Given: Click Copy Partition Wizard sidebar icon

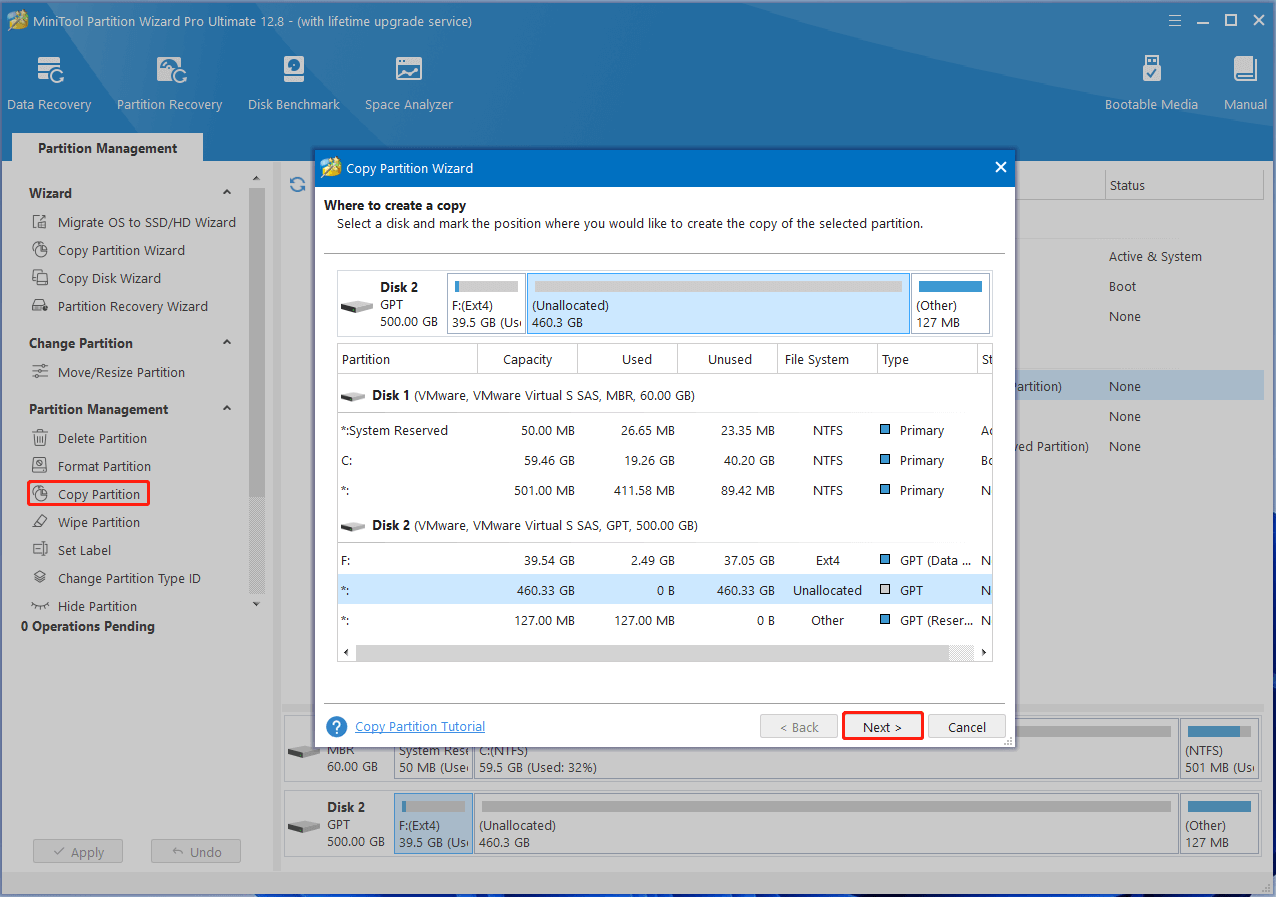Looking at the screenshot, I should (40, 250).
